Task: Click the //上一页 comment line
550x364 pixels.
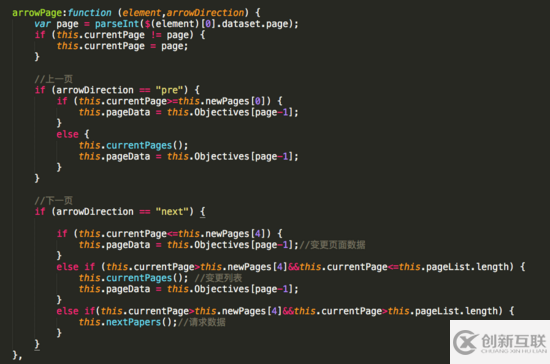Action: point(54,79)
